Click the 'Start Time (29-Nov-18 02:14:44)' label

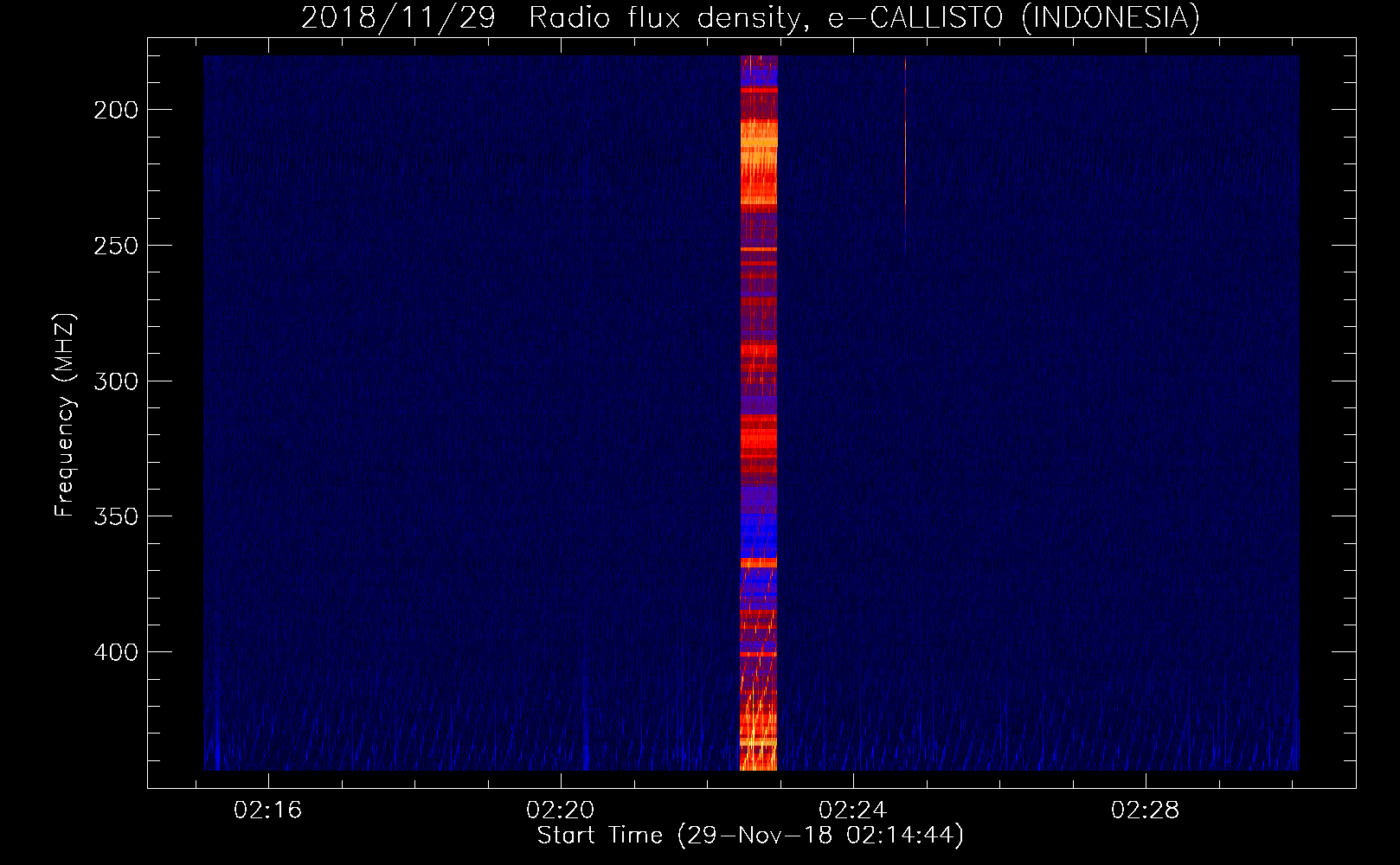(x=750, y=836)
